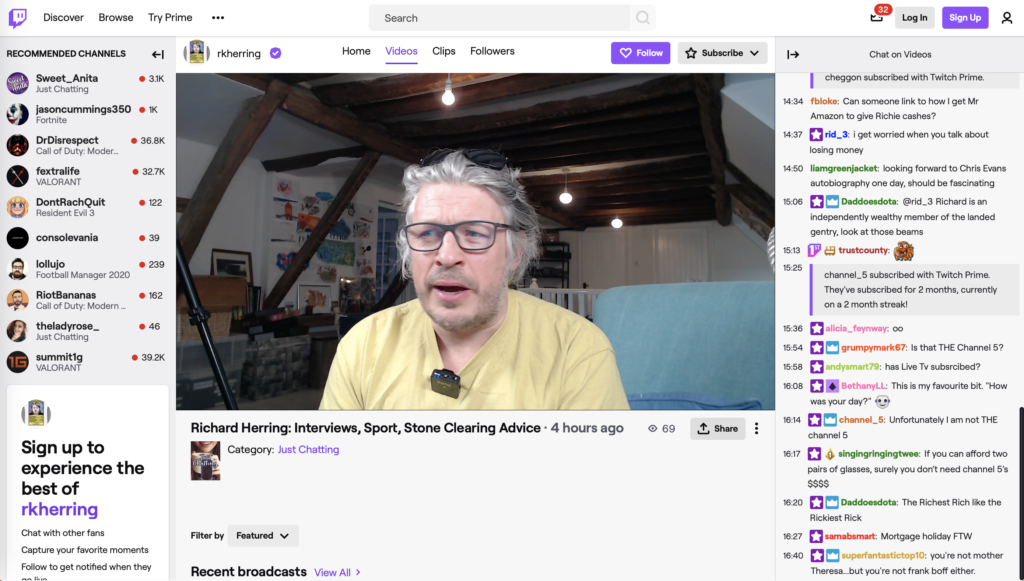
Task: Open alicia_feynway's username in chat
Action: (x=856, y=328)
